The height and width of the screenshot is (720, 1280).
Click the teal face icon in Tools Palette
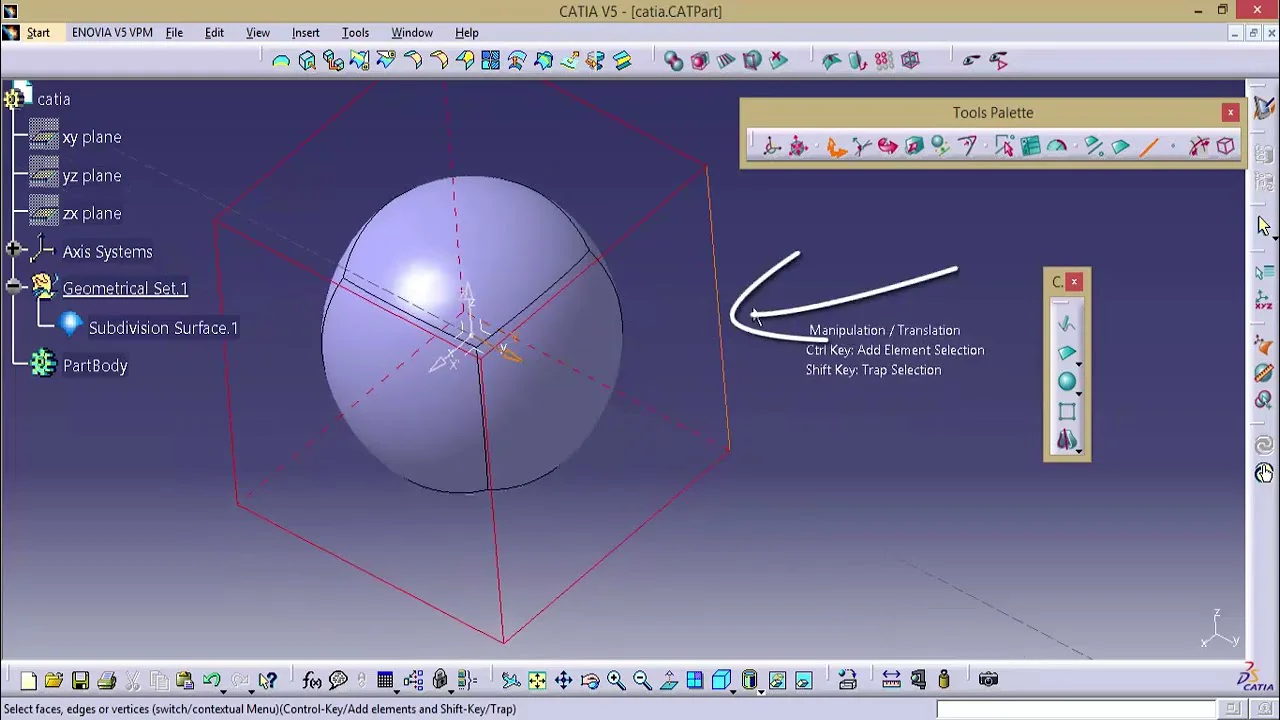[x=1120, y=147]
